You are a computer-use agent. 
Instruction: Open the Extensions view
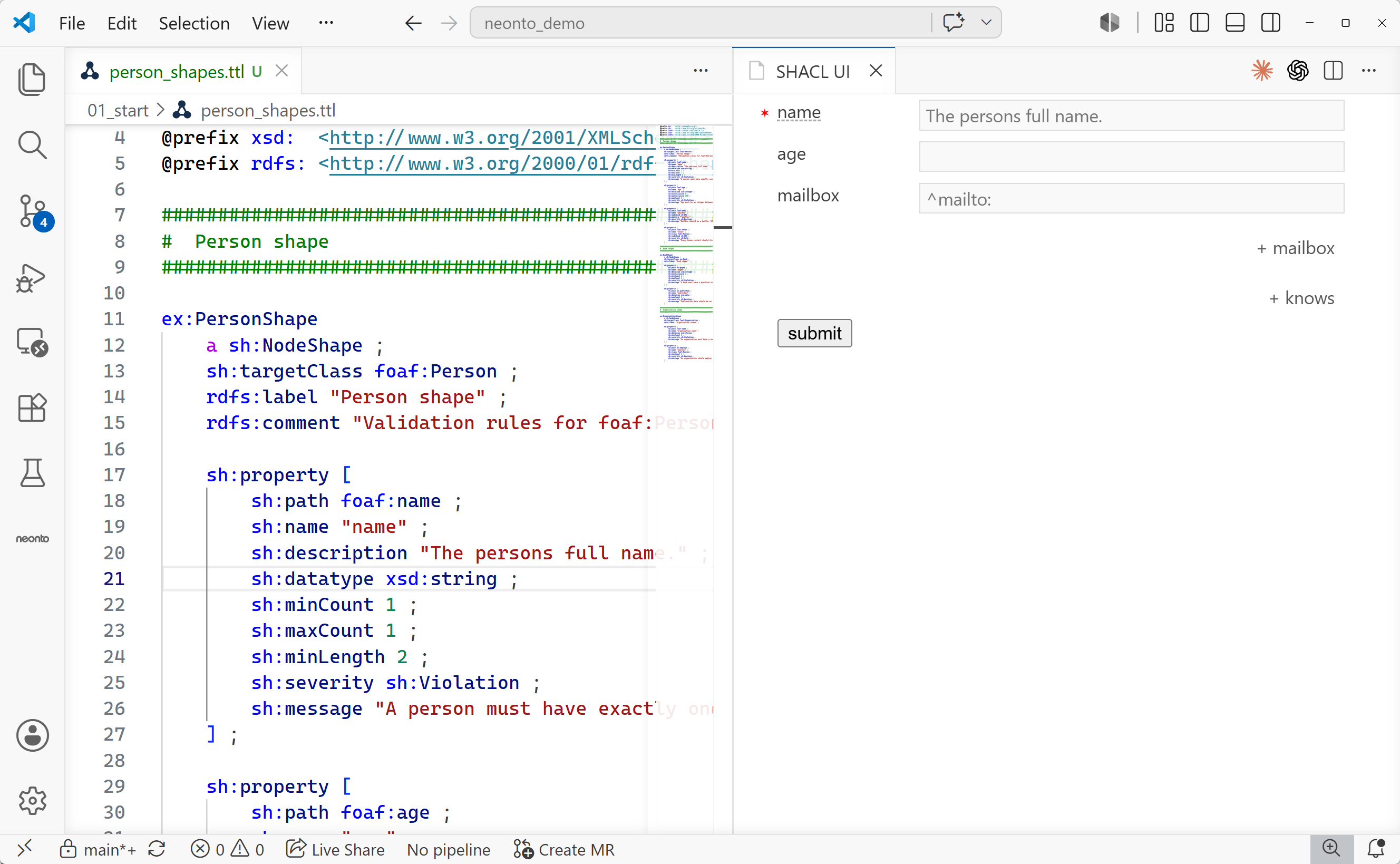point(32,408)
